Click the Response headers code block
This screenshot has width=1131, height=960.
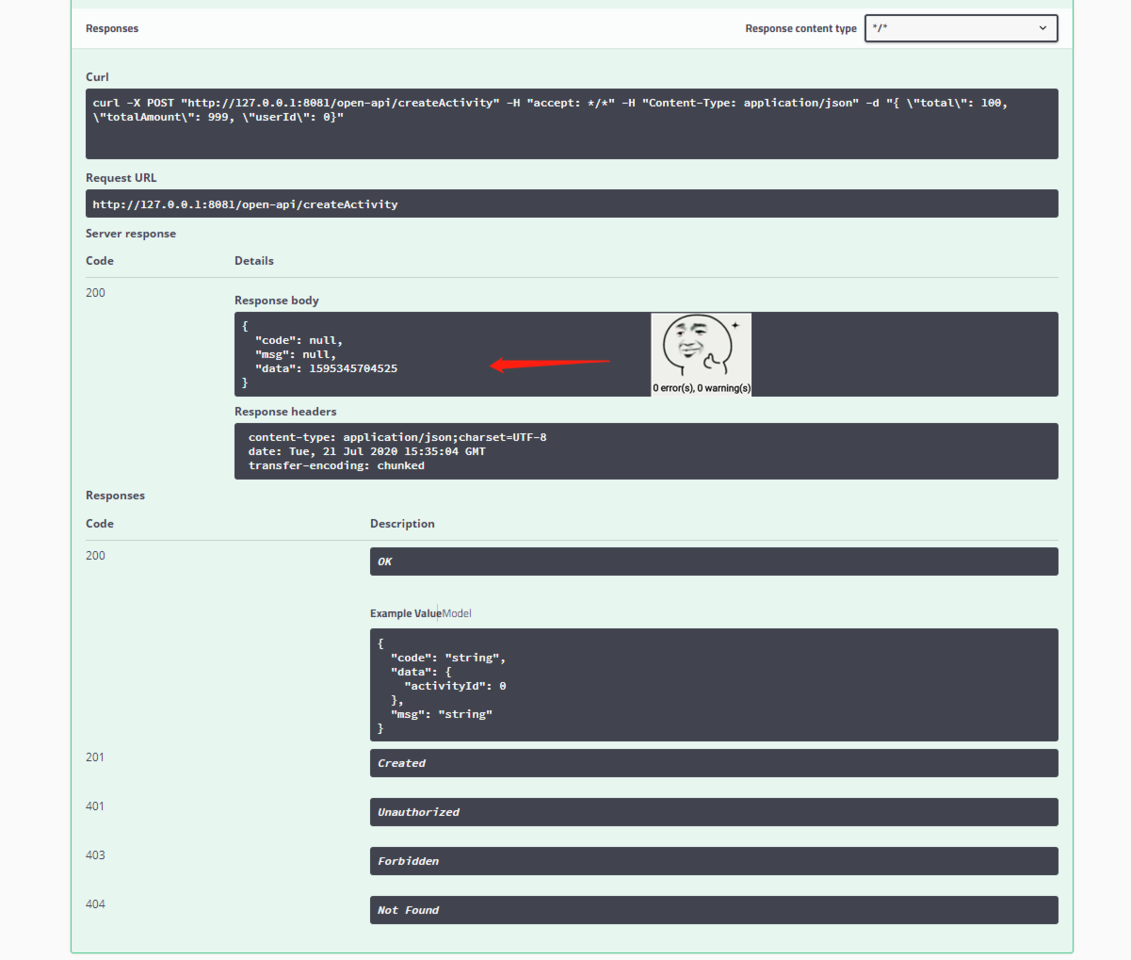click(646, 451)
